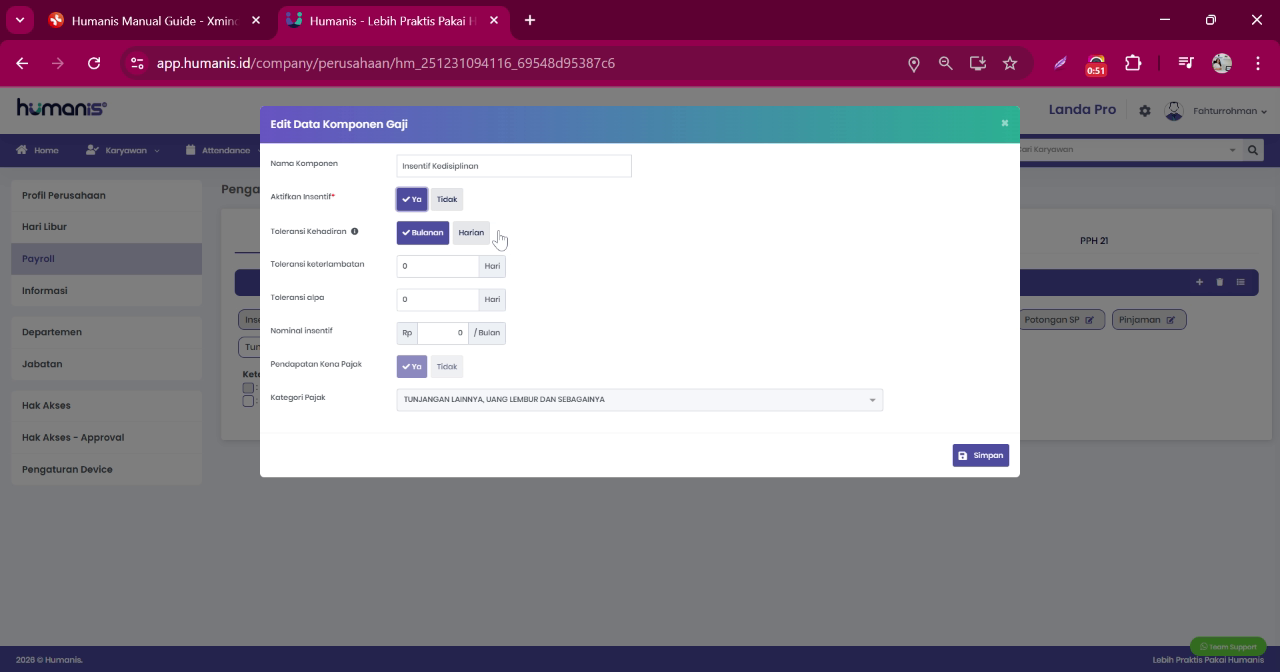Focus the Nominal insentif amount field
1280x672 pixels.
(x=442, y=332)
